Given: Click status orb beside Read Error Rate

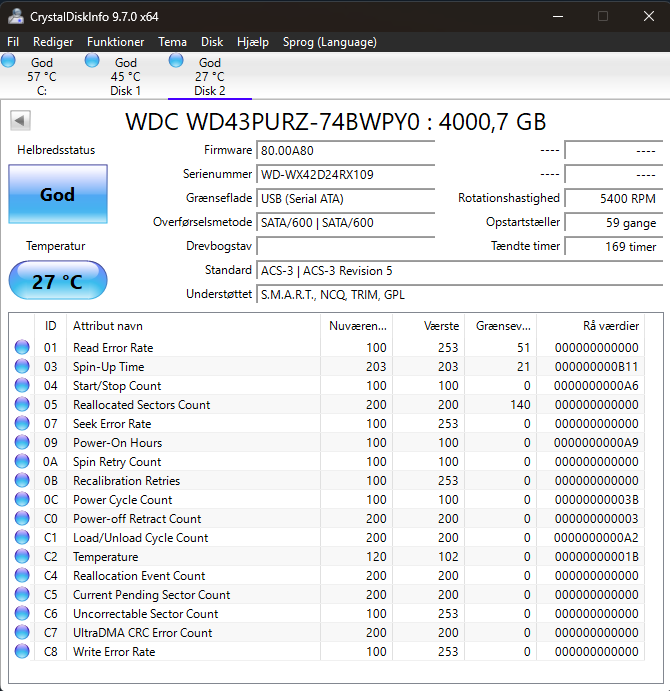Looking at the screenshot, I should (x=22, y=347).
